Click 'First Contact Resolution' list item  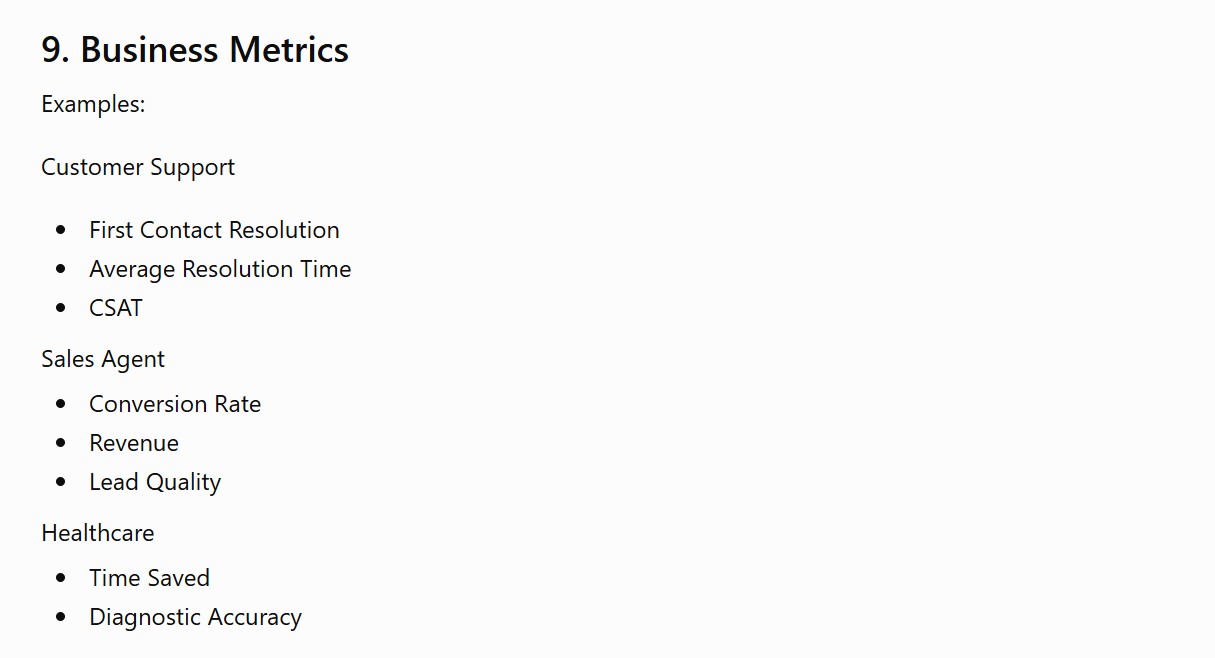point(214,230)
